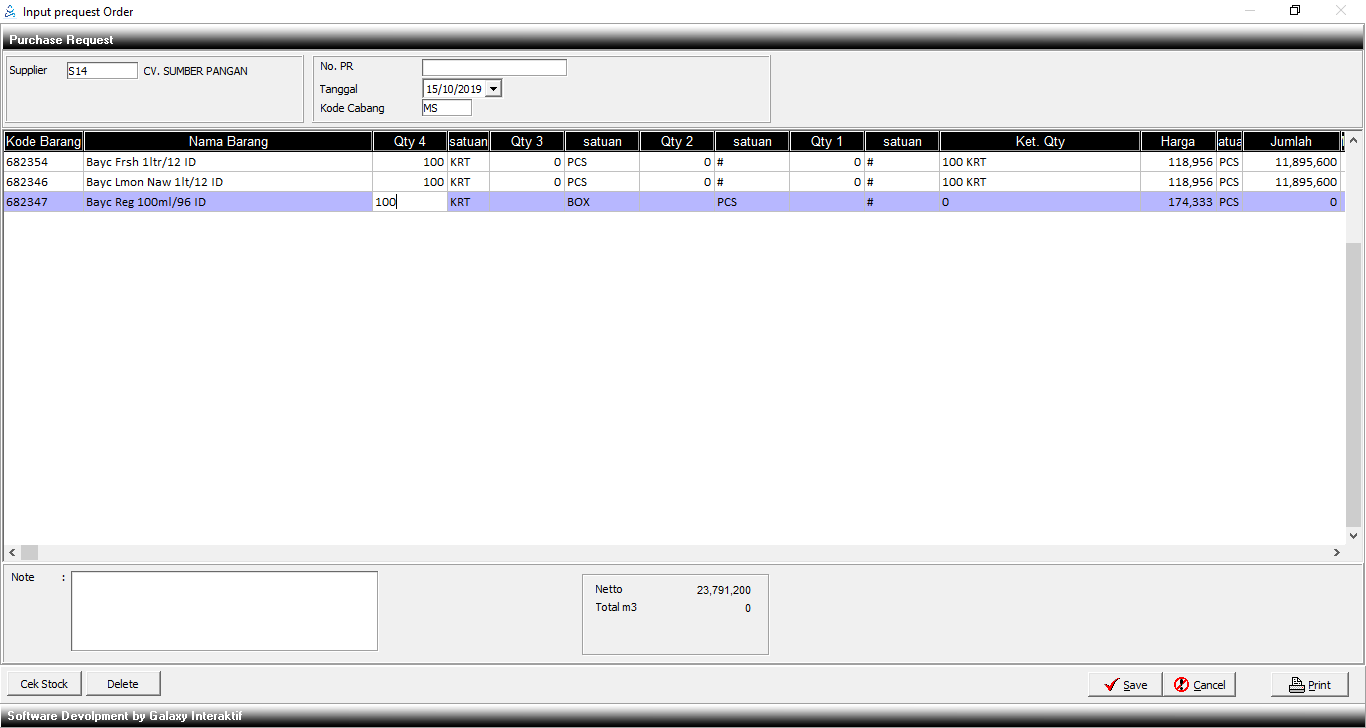Click the app icon in title bar
The height and width of the screenshot is (728, 1366).
click(11, 12)
